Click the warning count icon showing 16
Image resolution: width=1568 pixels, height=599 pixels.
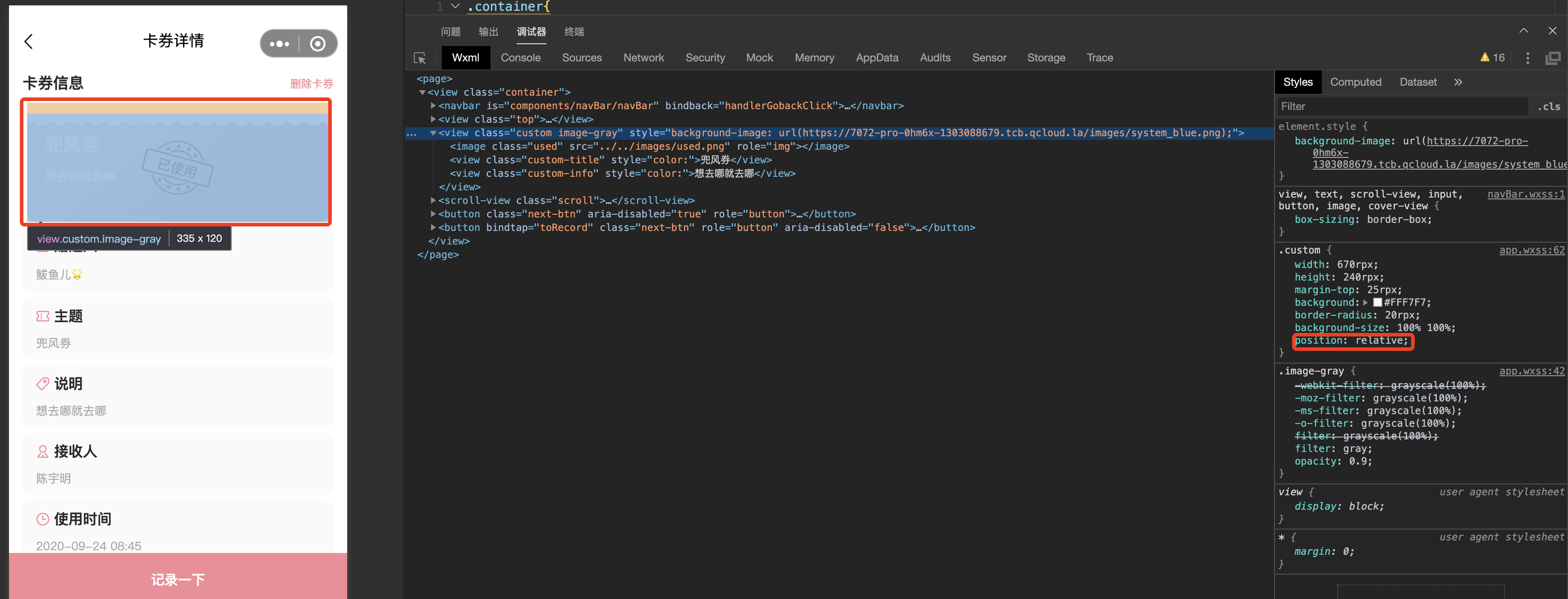click(x=1492, y=58)
